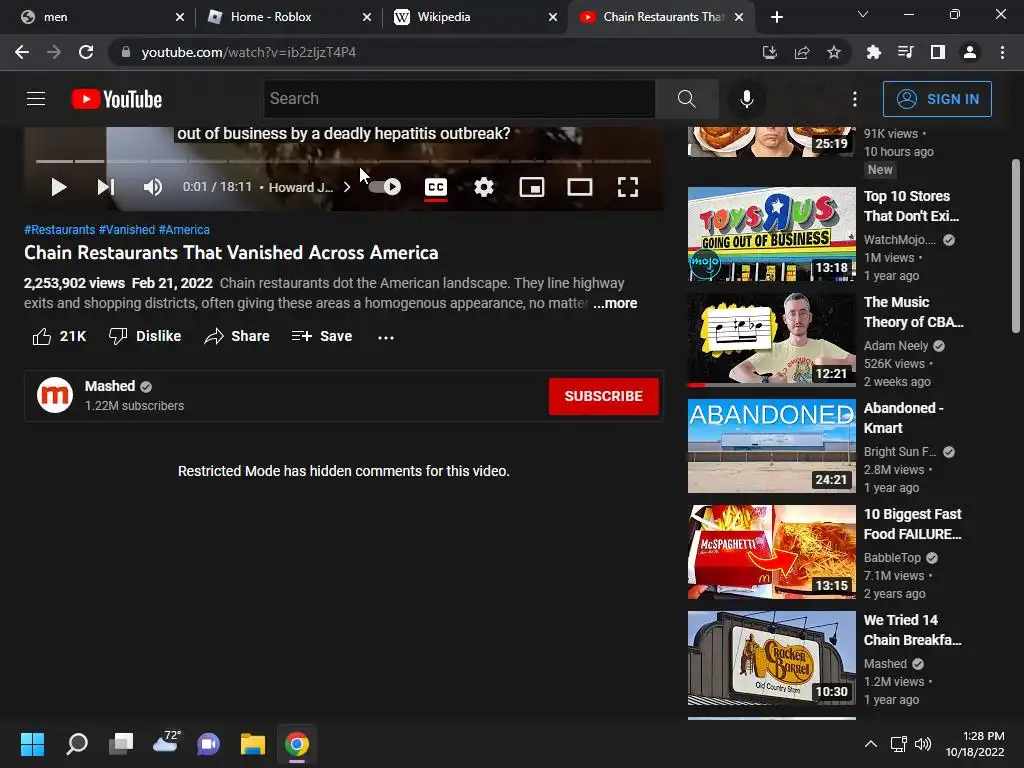Open player settings gear
This screenshot has height=768, width=1024.
click(x=484, y=187)
